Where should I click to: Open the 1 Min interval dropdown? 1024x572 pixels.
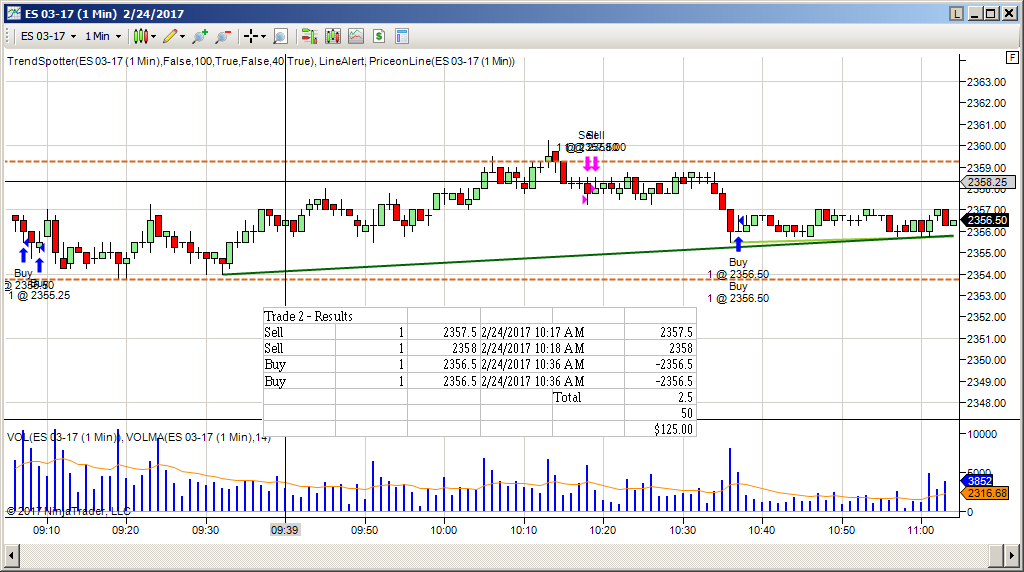click(x=103, y=37)
